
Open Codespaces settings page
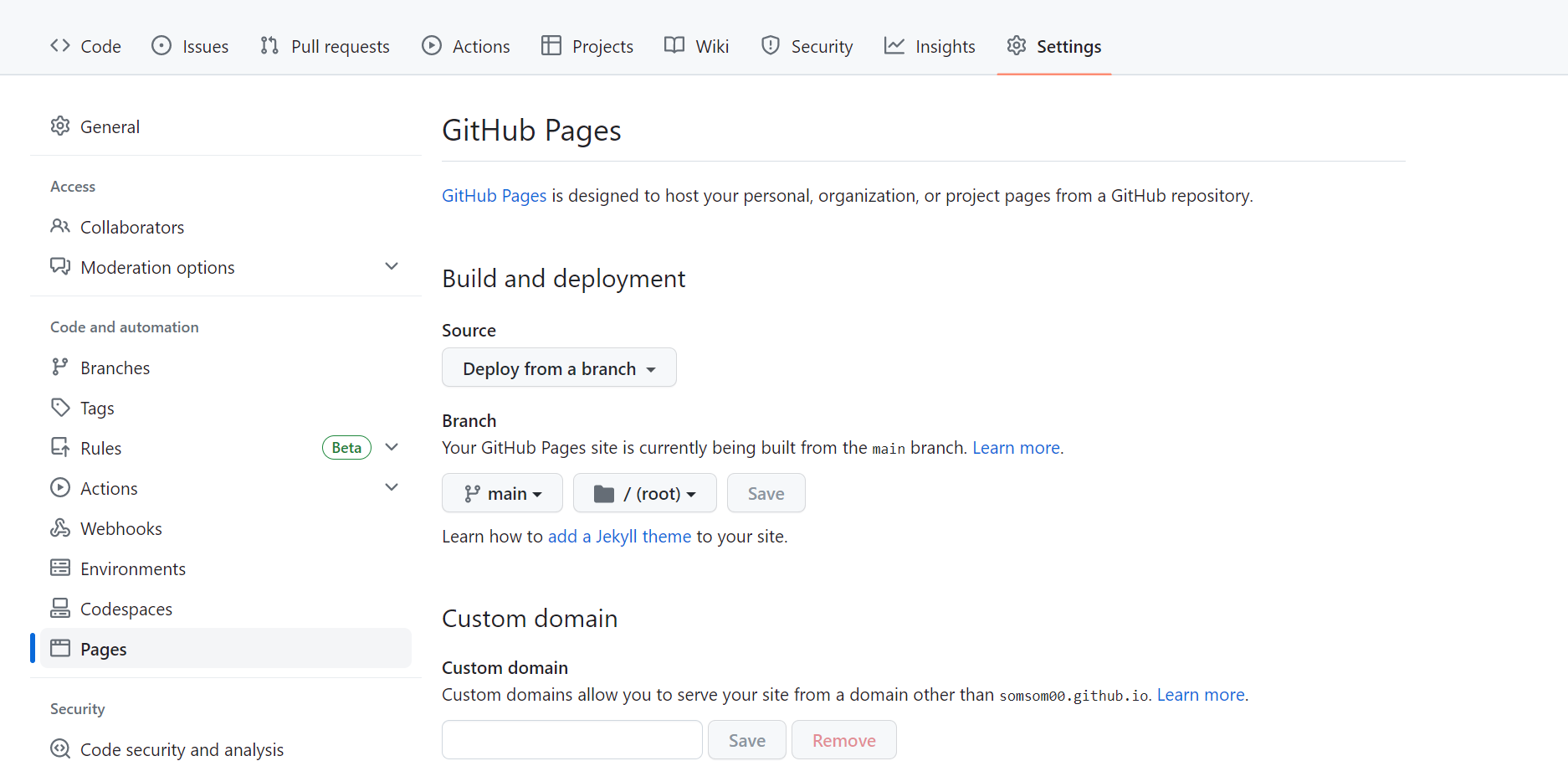pyautogui.click(x=226, y=609)
